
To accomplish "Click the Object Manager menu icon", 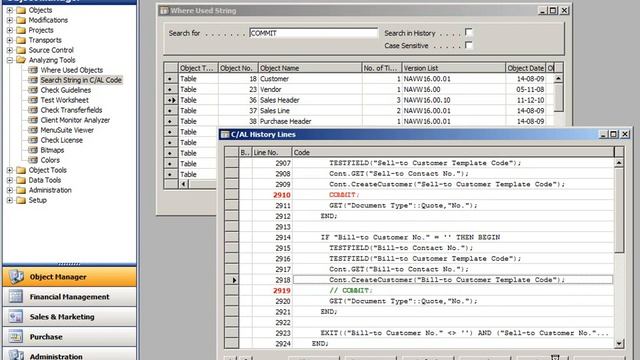I will (16, 277).
